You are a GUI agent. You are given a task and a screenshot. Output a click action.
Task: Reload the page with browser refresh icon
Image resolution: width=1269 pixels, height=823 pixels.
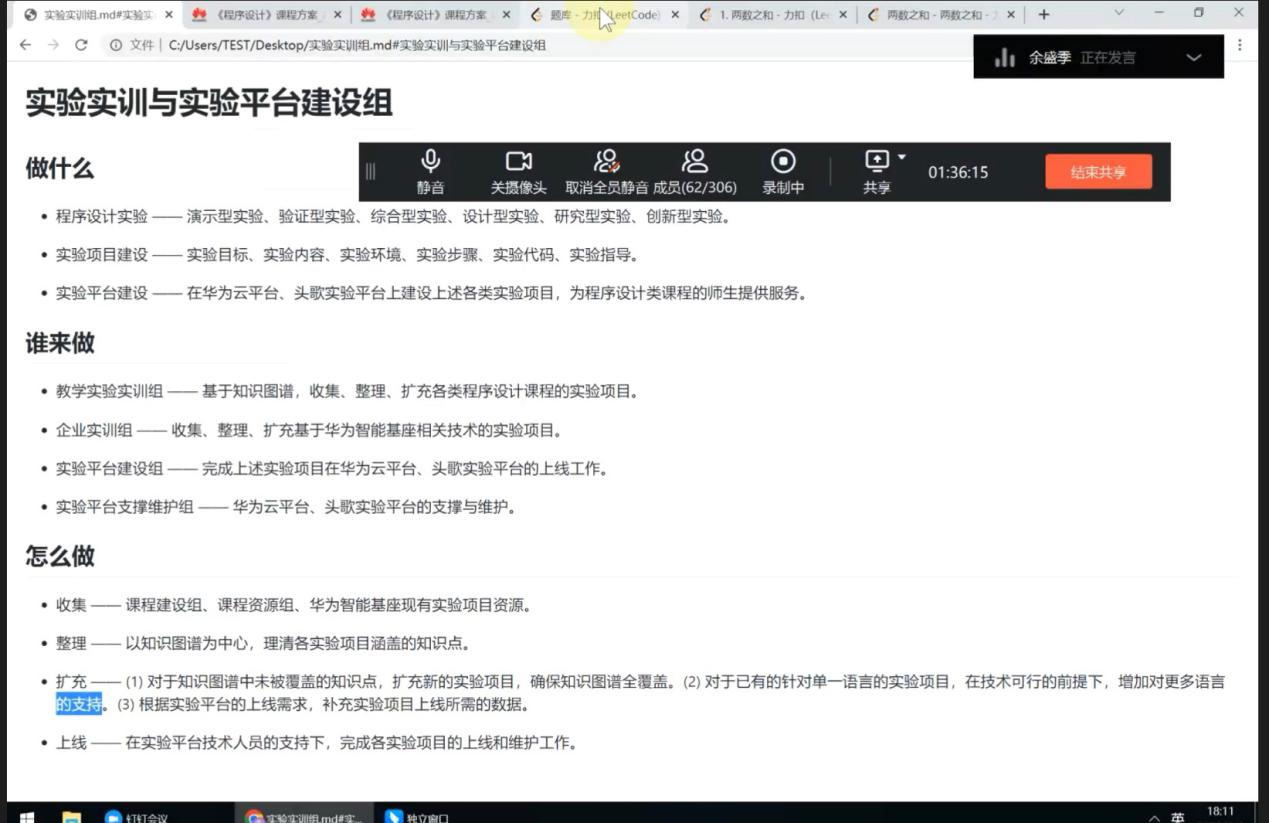pyautogui.click(x=82, y=45)
